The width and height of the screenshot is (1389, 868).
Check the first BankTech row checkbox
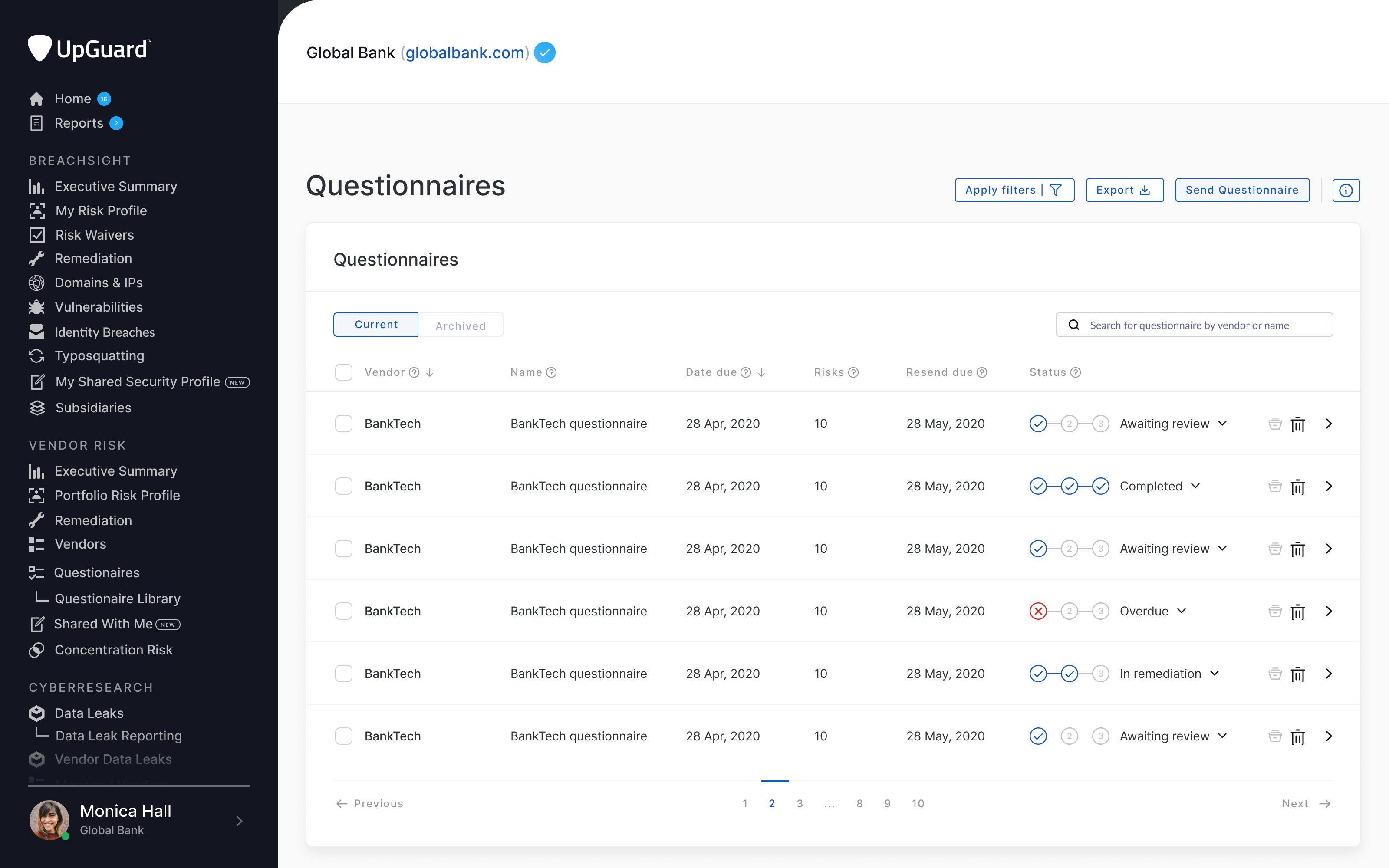[x=343, y=424]
